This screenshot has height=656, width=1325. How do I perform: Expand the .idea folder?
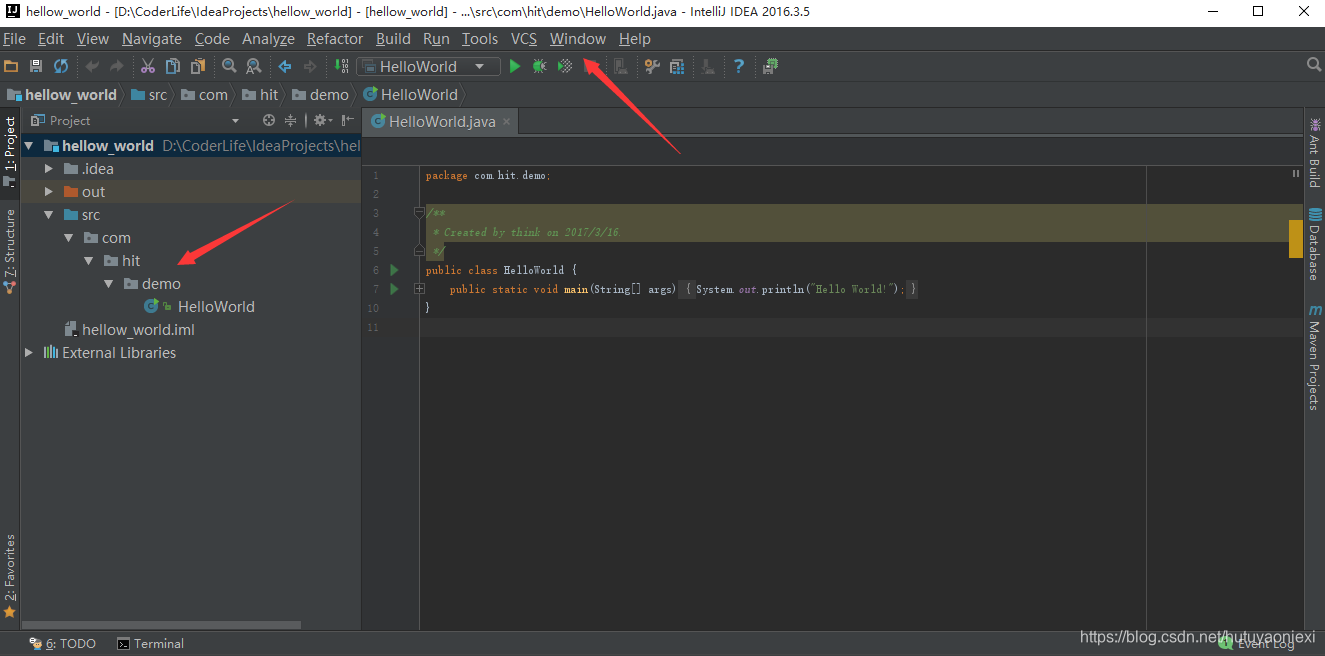tap(49, 169)
